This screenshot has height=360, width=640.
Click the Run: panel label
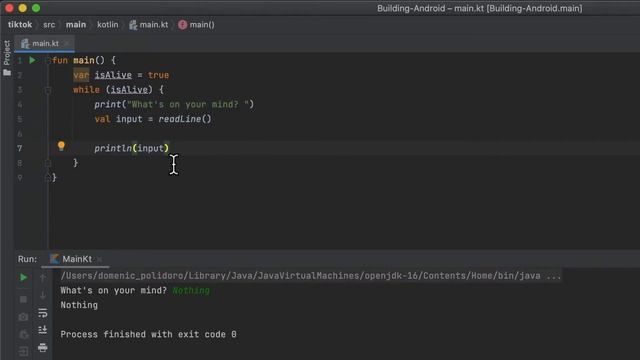click(27, 259)
